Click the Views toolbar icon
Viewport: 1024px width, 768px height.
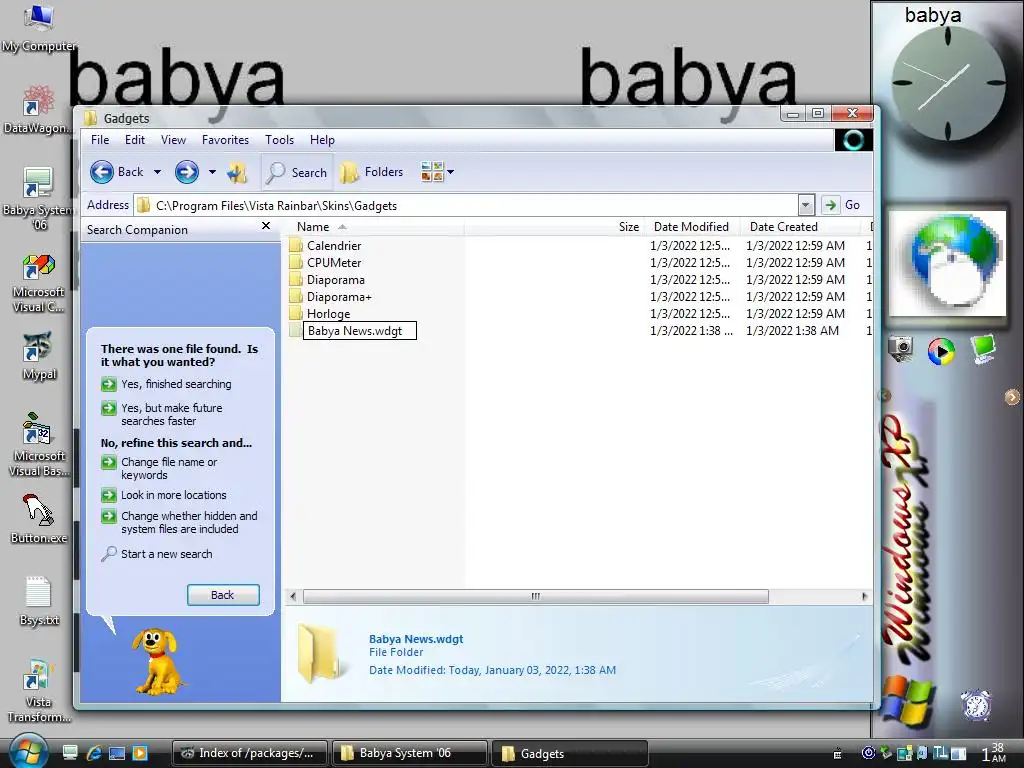pyautogui.click(x=432, y=172)
